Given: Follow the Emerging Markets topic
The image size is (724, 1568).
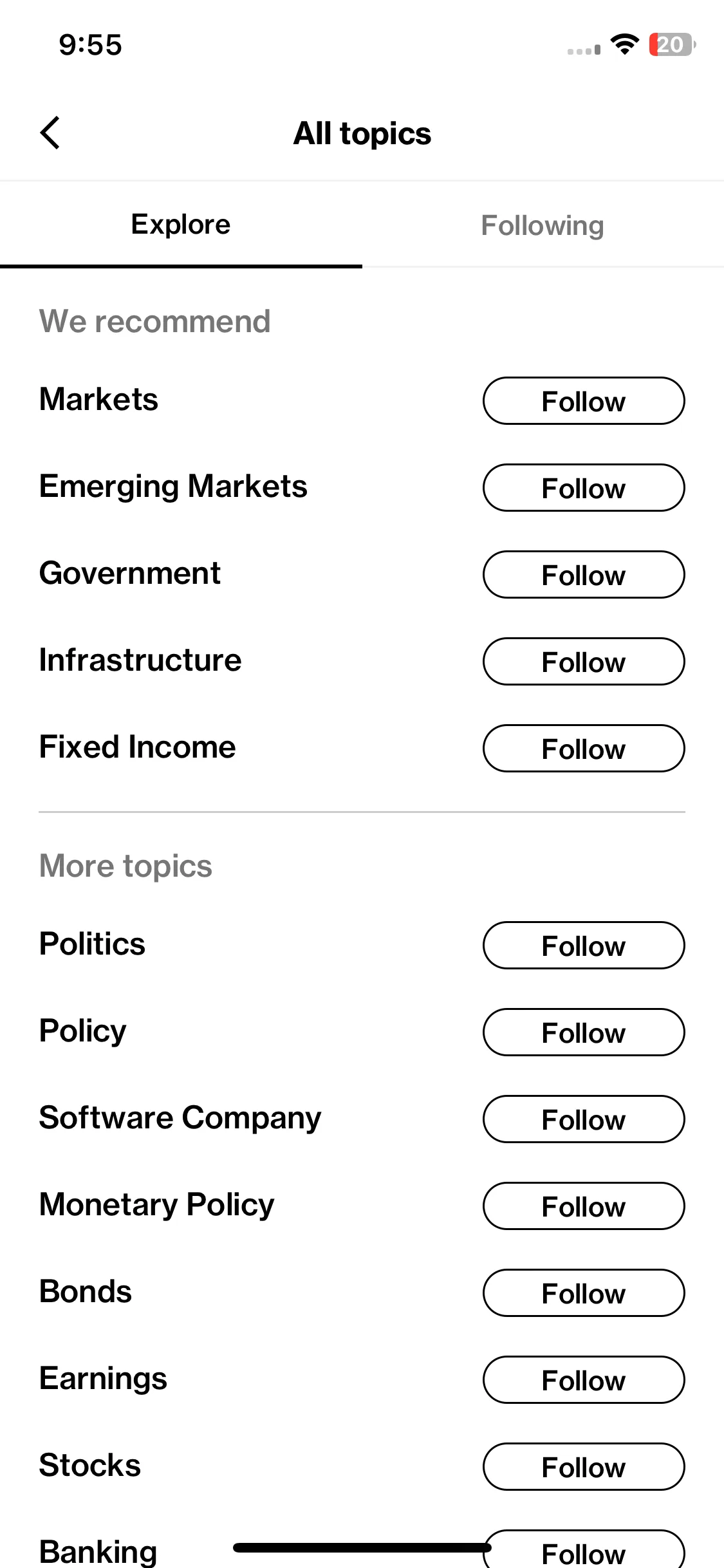Looking at the screenshot, I should click(584, 488).
